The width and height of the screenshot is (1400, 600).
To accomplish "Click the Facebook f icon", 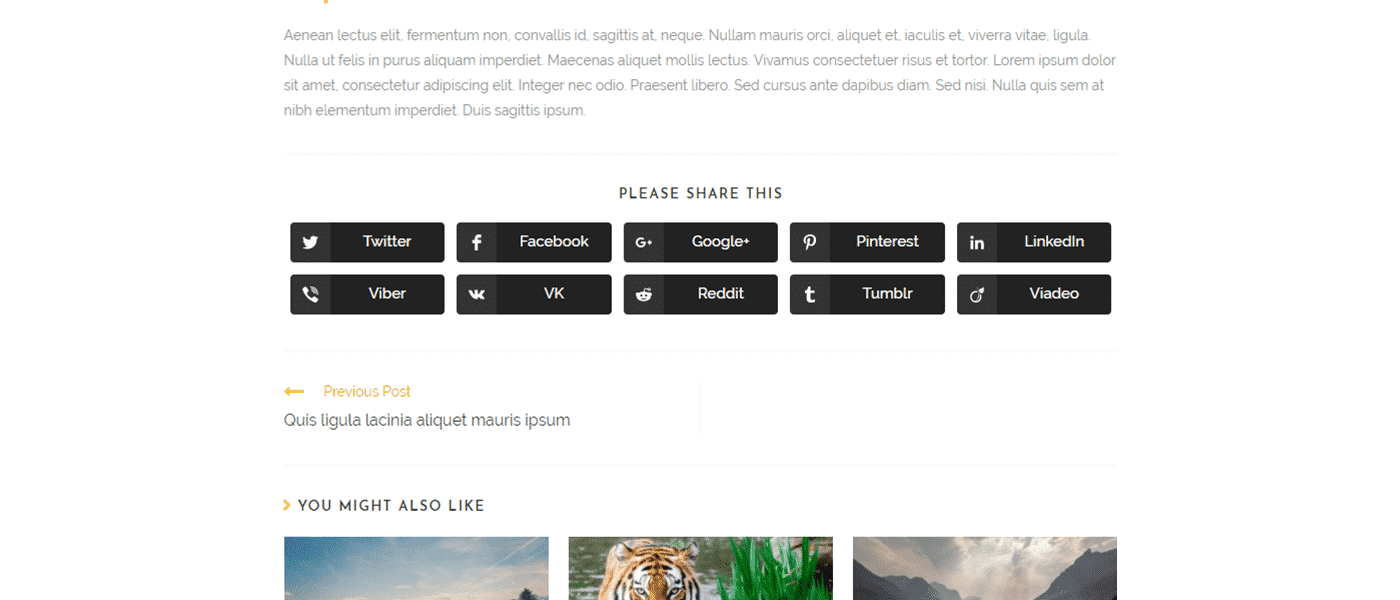I will (x=477, y=242).
